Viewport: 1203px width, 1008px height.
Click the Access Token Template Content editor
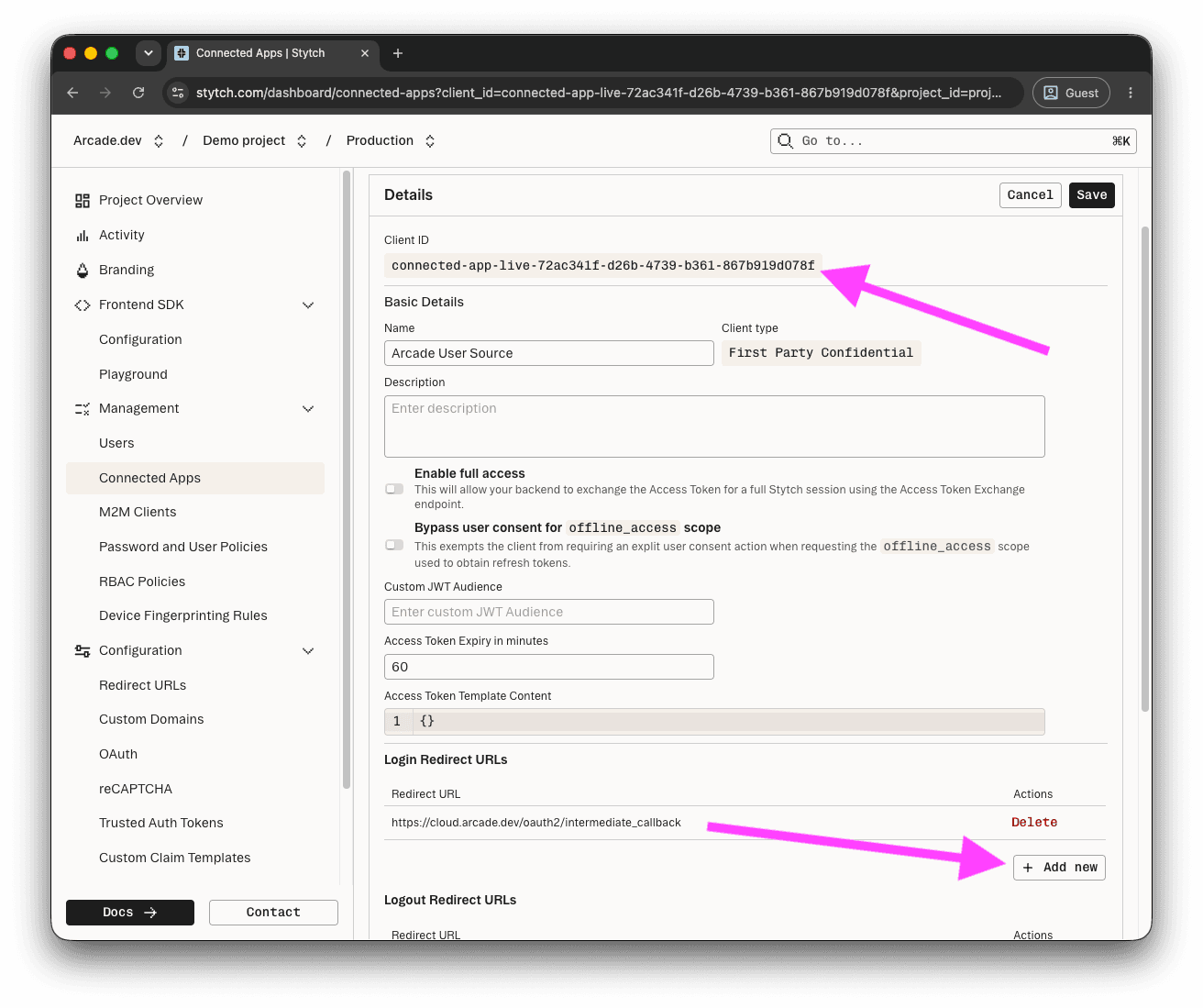[x=714, y=722]
